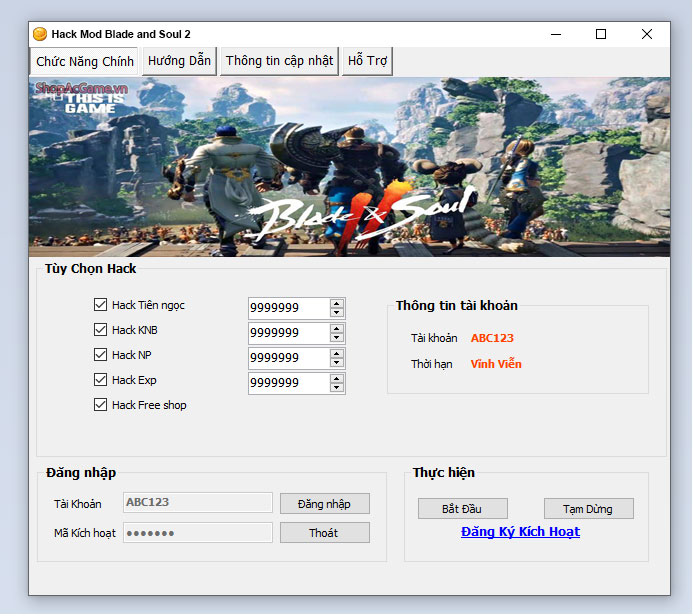693x616 pixels.
Task: Increase the Hack NP value with up arrow
Action: point(337,354)
